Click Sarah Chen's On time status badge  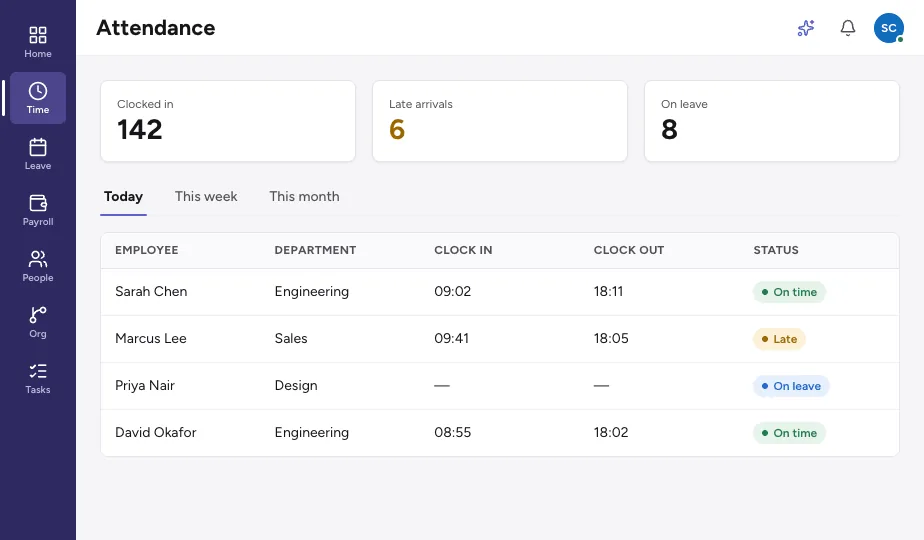tap(789, 292)
